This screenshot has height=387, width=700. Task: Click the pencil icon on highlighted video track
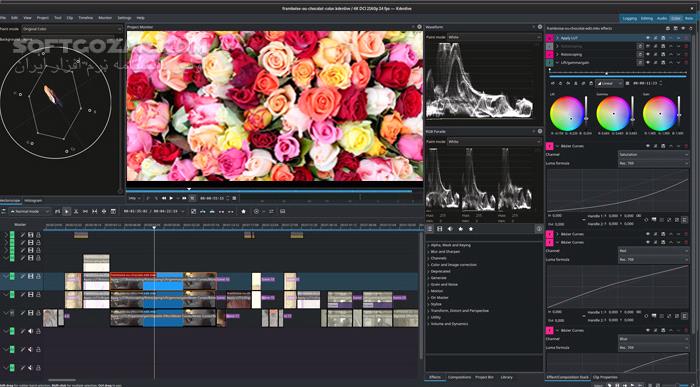pos(23,276)
